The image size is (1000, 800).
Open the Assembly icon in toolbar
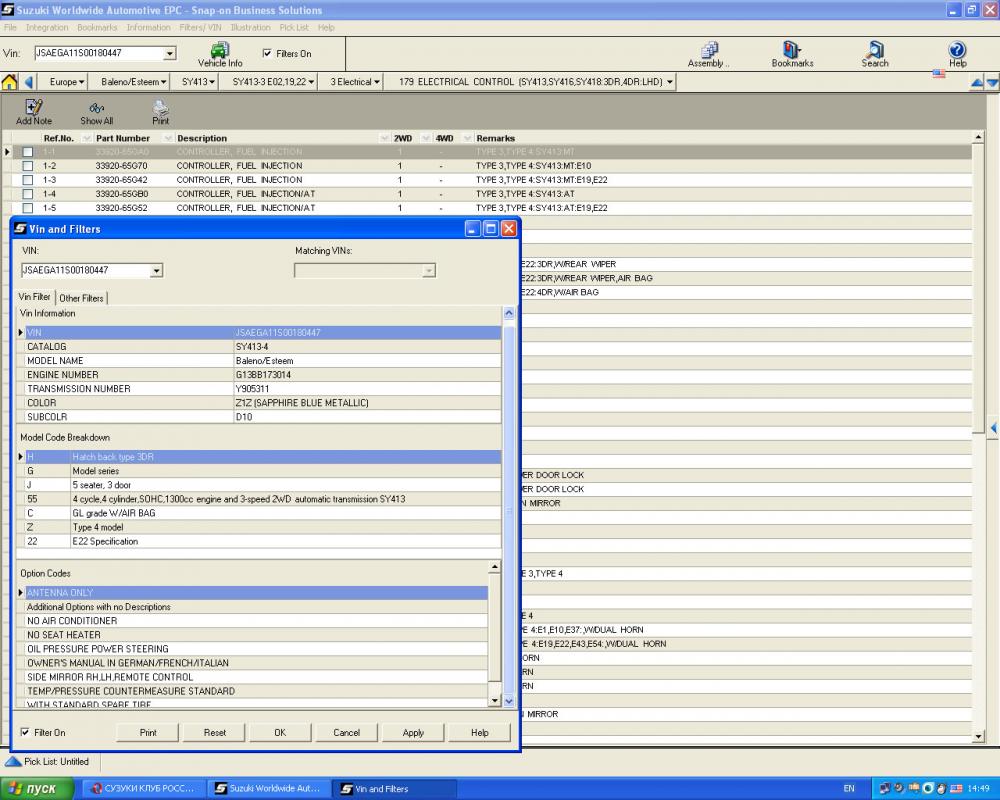tap(708, 54)
